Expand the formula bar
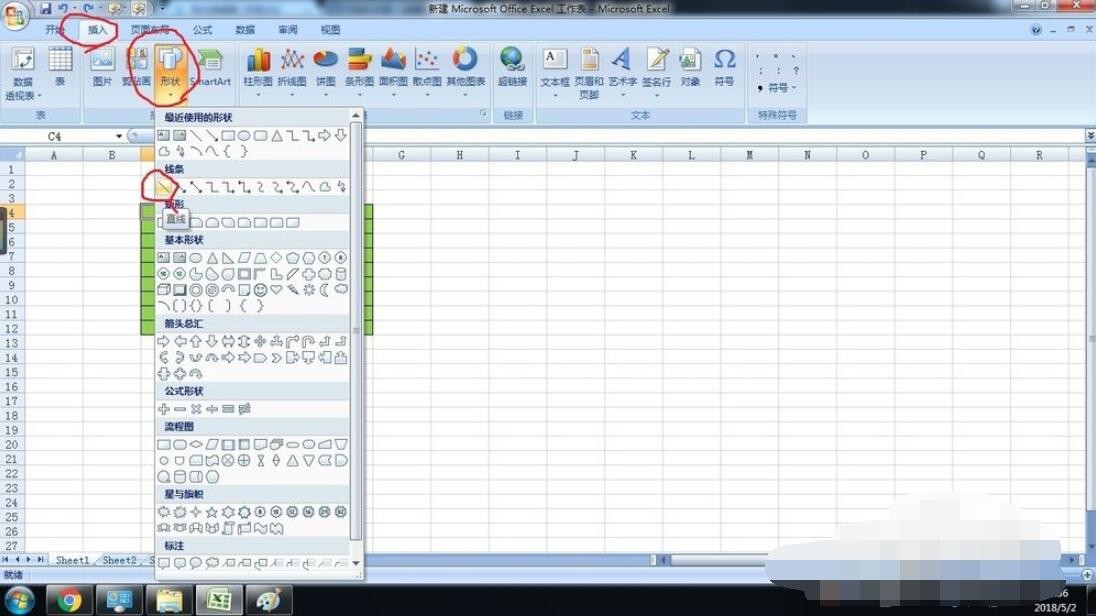 pyautogui.click(x=1090, y=136)
